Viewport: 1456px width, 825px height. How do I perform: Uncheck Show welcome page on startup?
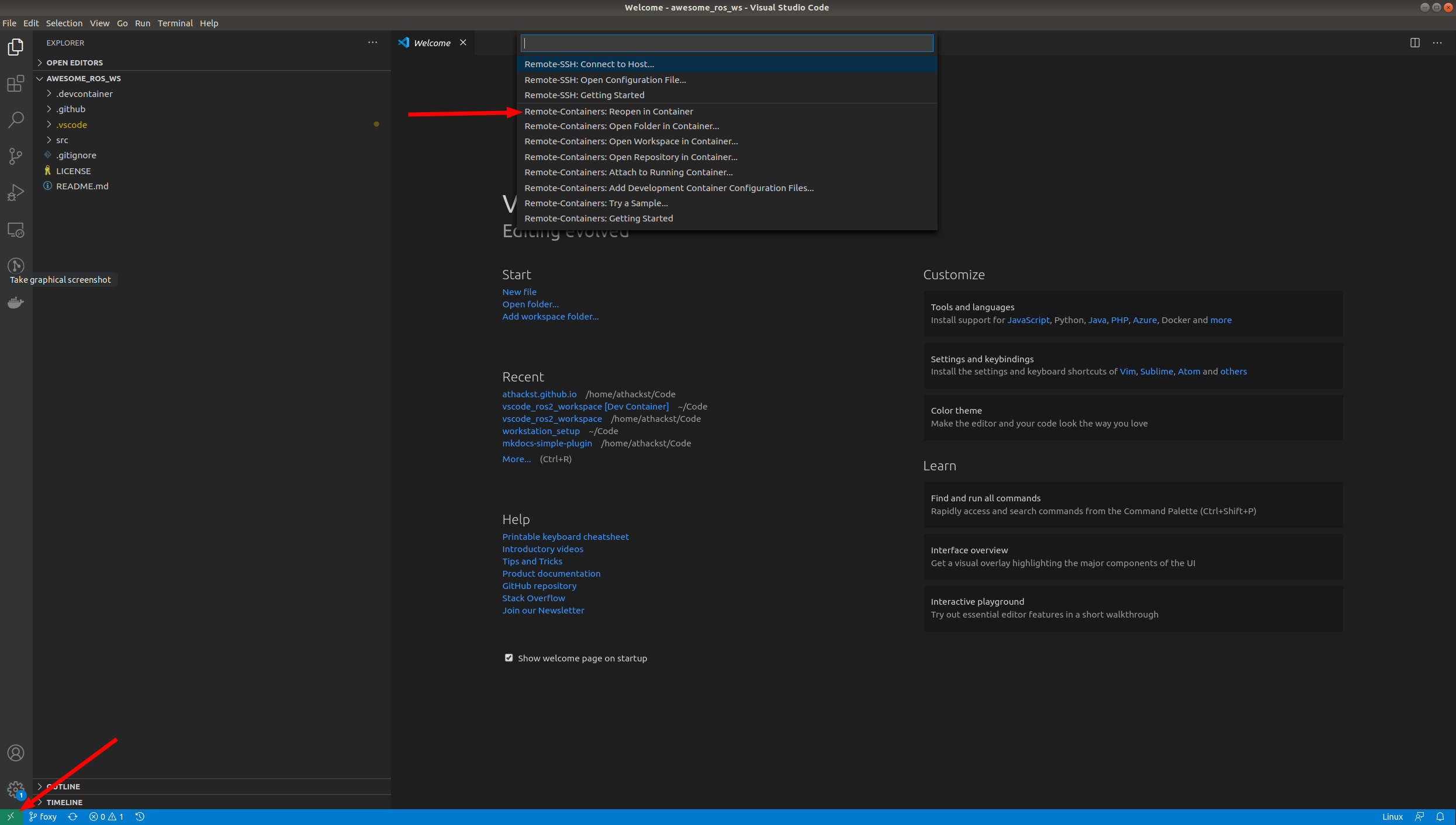[x=509, y=658]
